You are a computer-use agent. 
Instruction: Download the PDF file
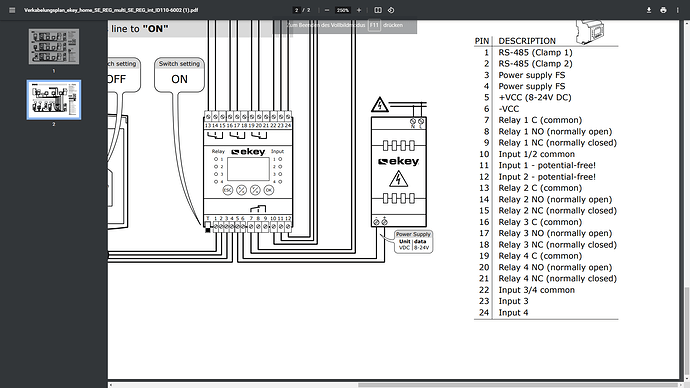coord(649,10)
